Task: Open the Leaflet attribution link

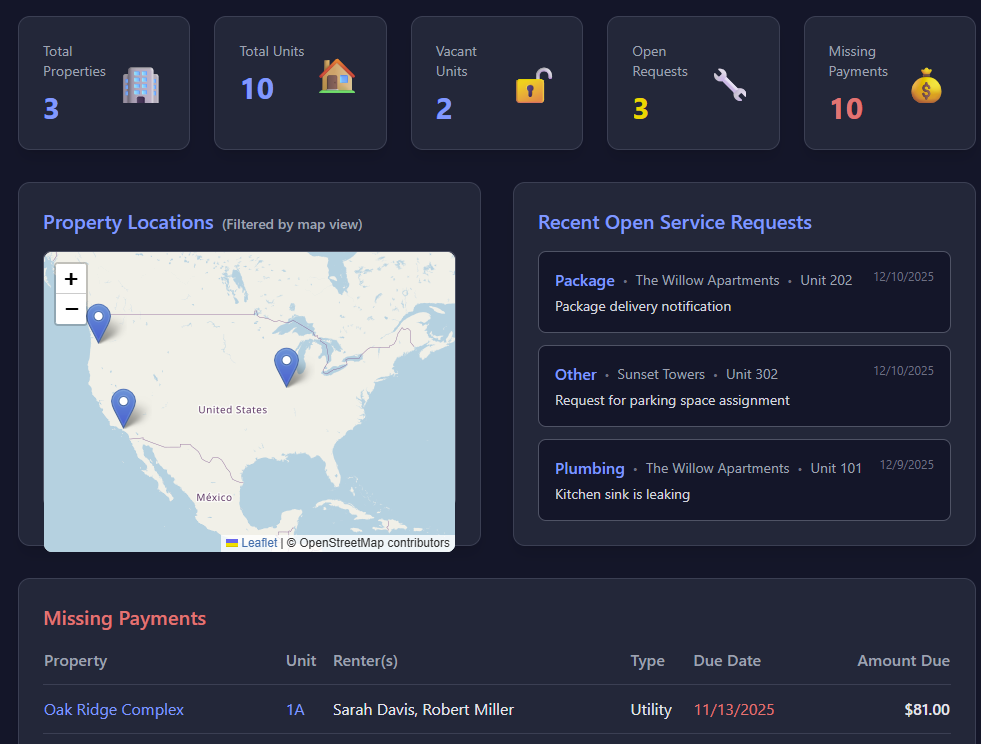Action: point(258,543)
